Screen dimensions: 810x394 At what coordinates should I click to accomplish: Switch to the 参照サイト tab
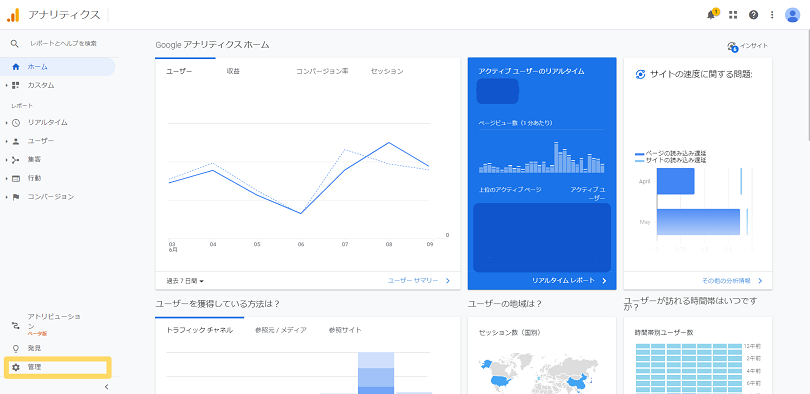[x=345, y=330]
